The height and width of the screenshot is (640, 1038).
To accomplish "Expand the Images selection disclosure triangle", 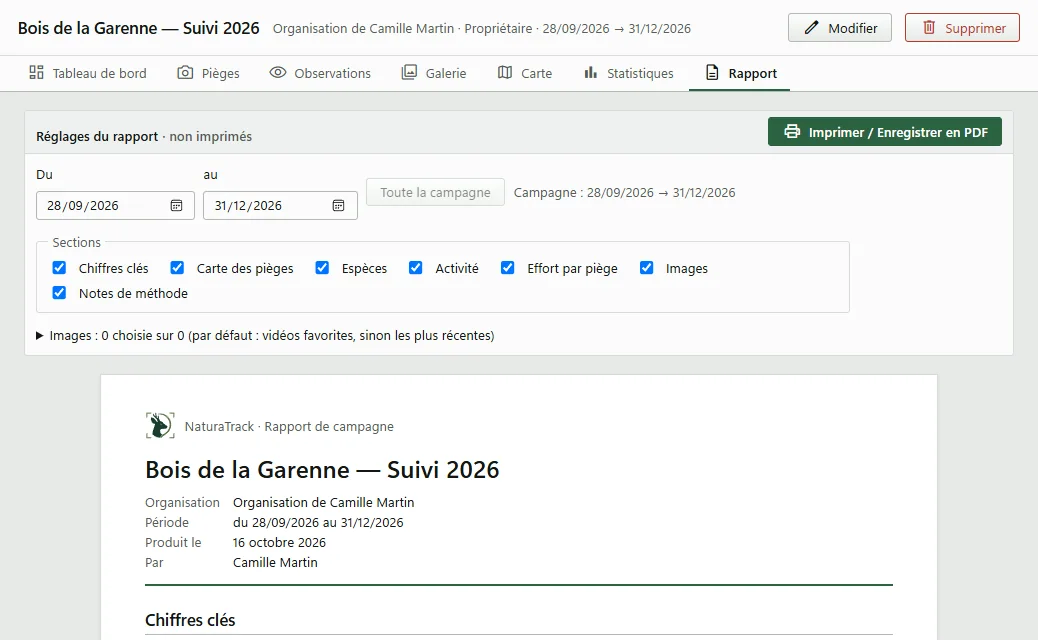I will pyautogui.click(x=40, y=336).
